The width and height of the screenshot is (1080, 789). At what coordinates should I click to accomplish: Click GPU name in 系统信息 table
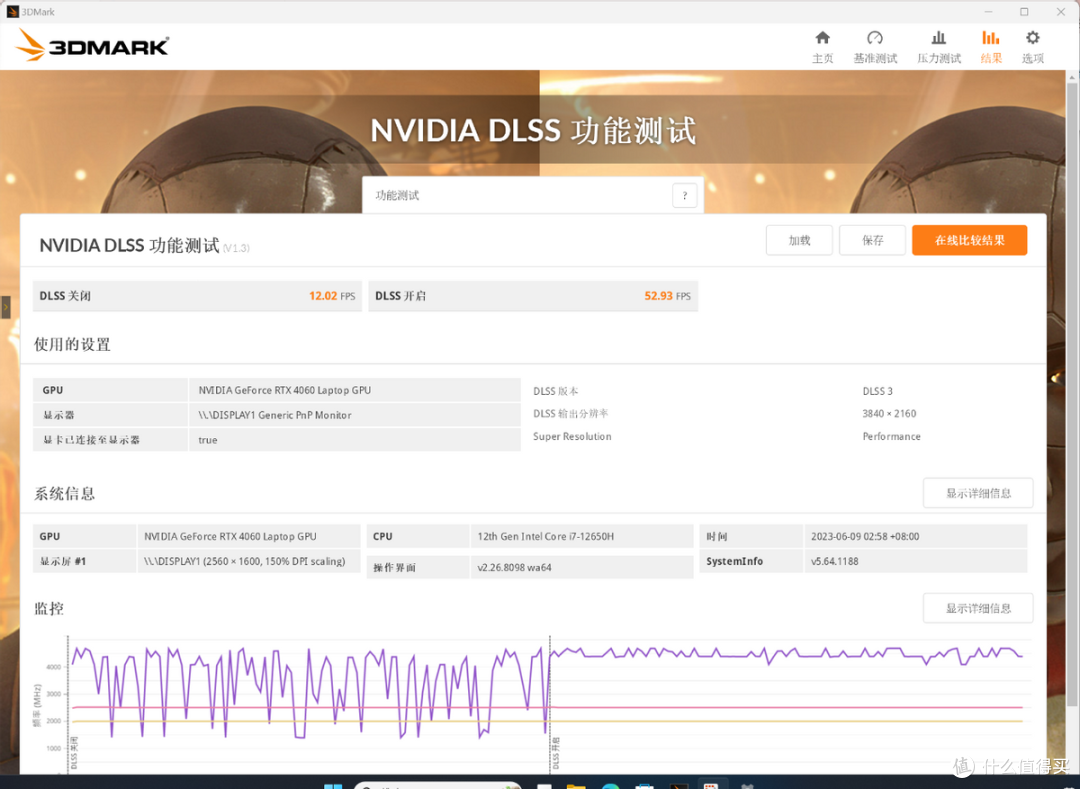click(x=230, y=536)
